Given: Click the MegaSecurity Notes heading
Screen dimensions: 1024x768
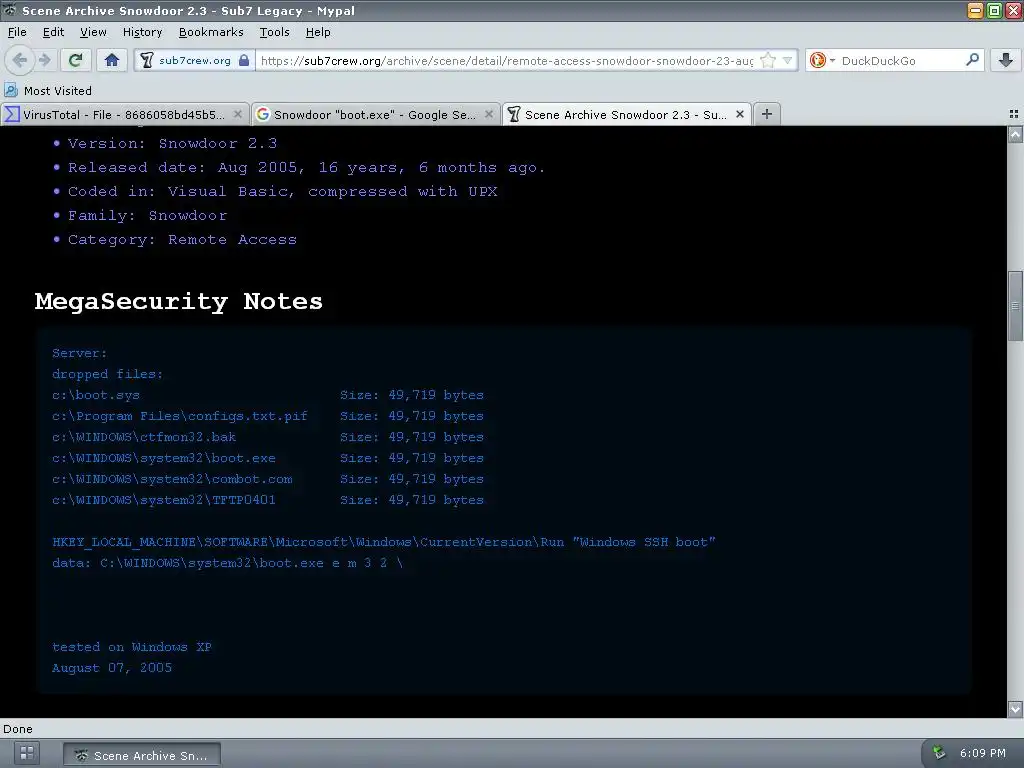Looking at the screenshot, I should tap(178, 302).
